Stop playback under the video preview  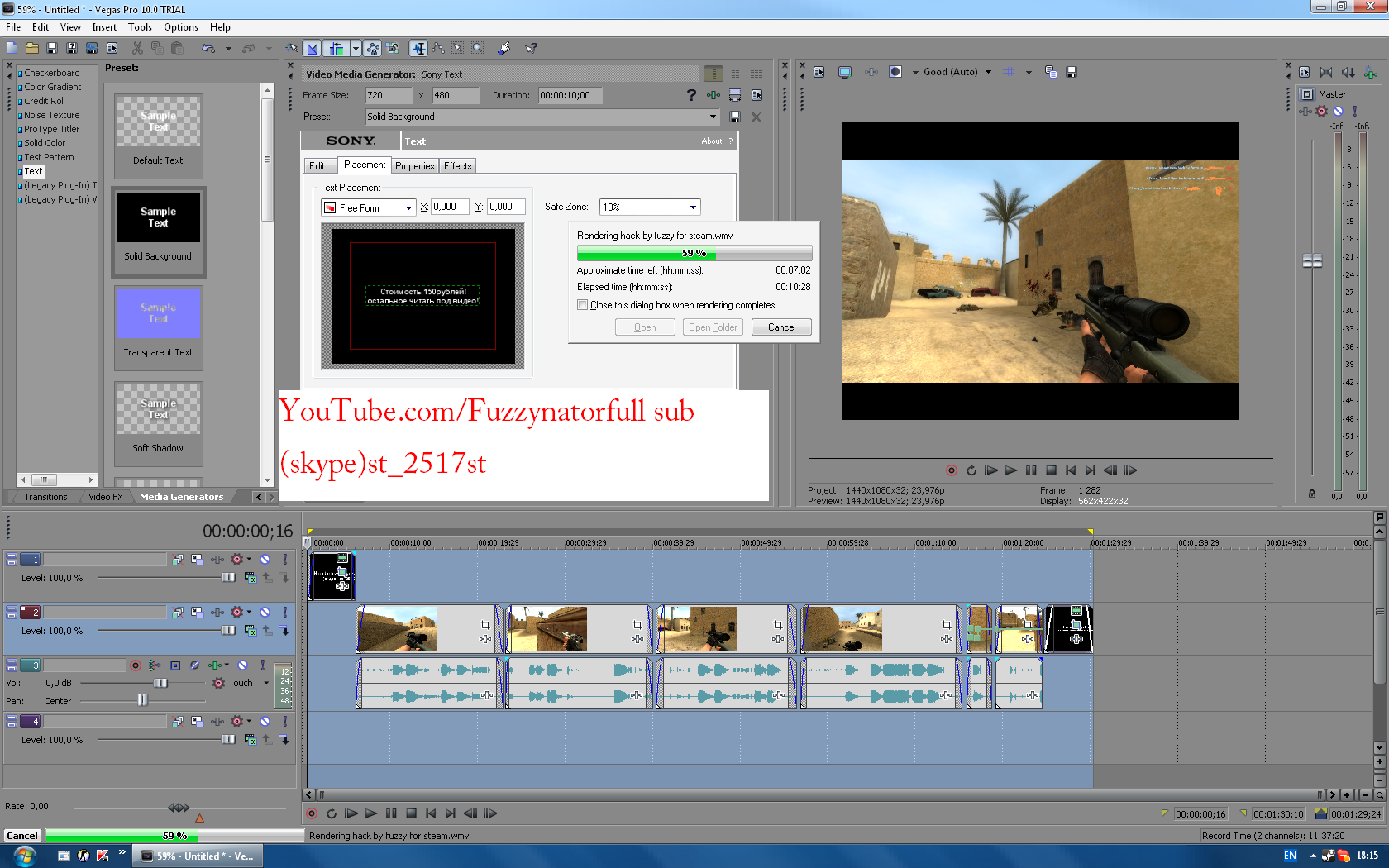1051,470
